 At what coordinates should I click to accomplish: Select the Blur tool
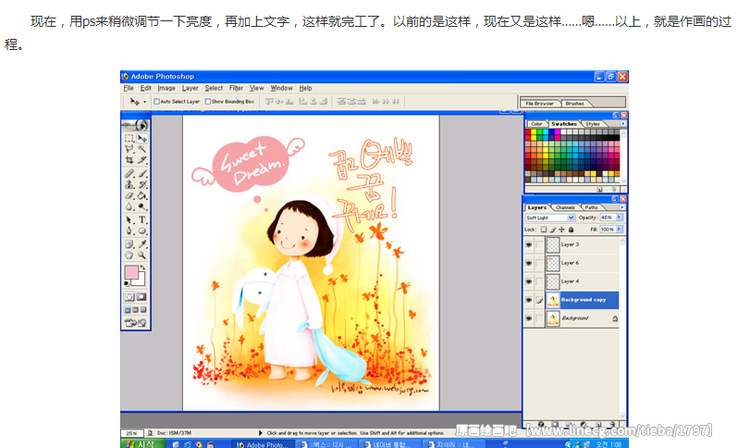pos(130,207)
